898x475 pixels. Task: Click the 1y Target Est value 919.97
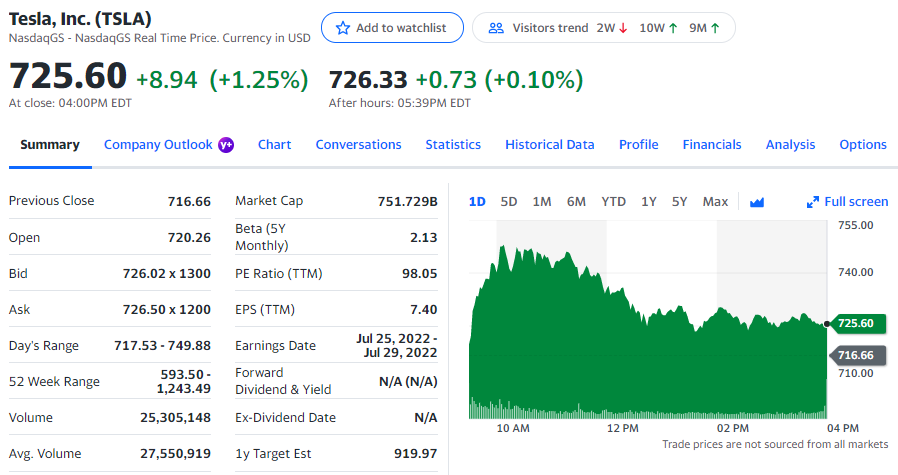click(x=415, y=454)
